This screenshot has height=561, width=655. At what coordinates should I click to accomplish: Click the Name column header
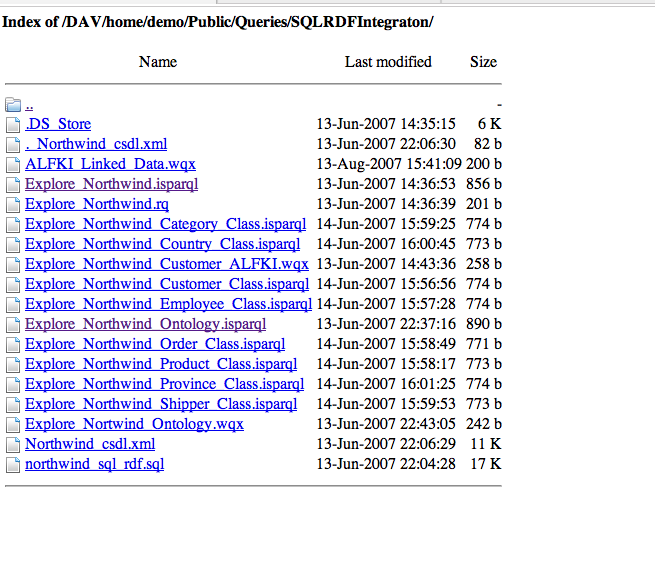(x=158, y=62)
